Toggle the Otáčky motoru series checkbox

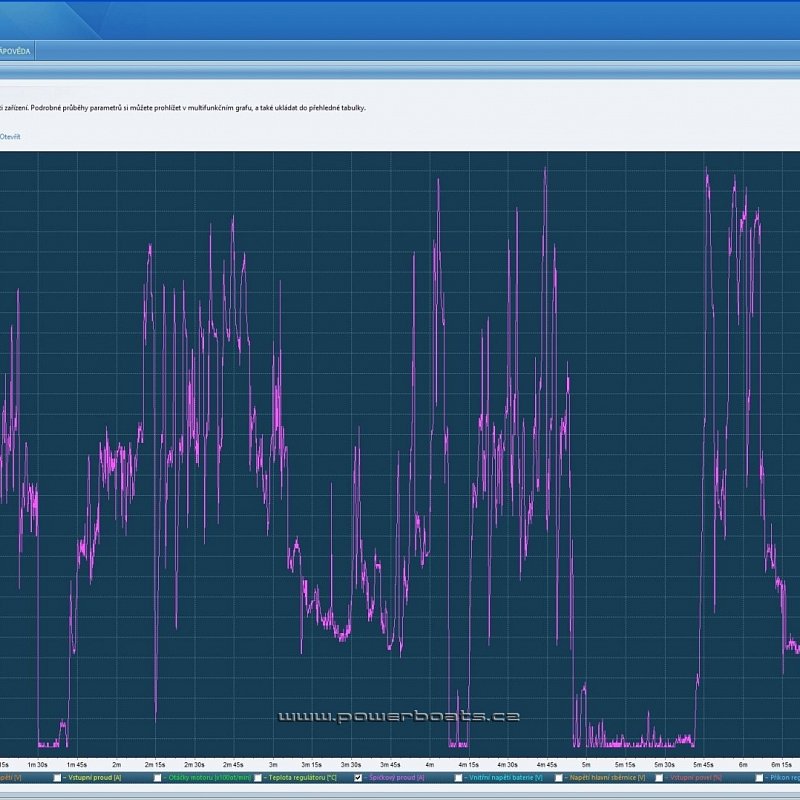[x=158, y=777]
